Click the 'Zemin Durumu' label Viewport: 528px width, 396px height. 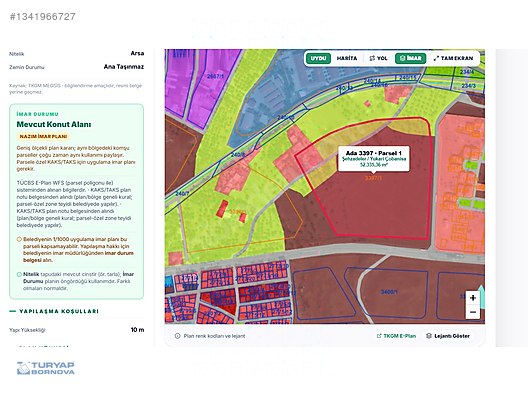[x=27, y=67]
